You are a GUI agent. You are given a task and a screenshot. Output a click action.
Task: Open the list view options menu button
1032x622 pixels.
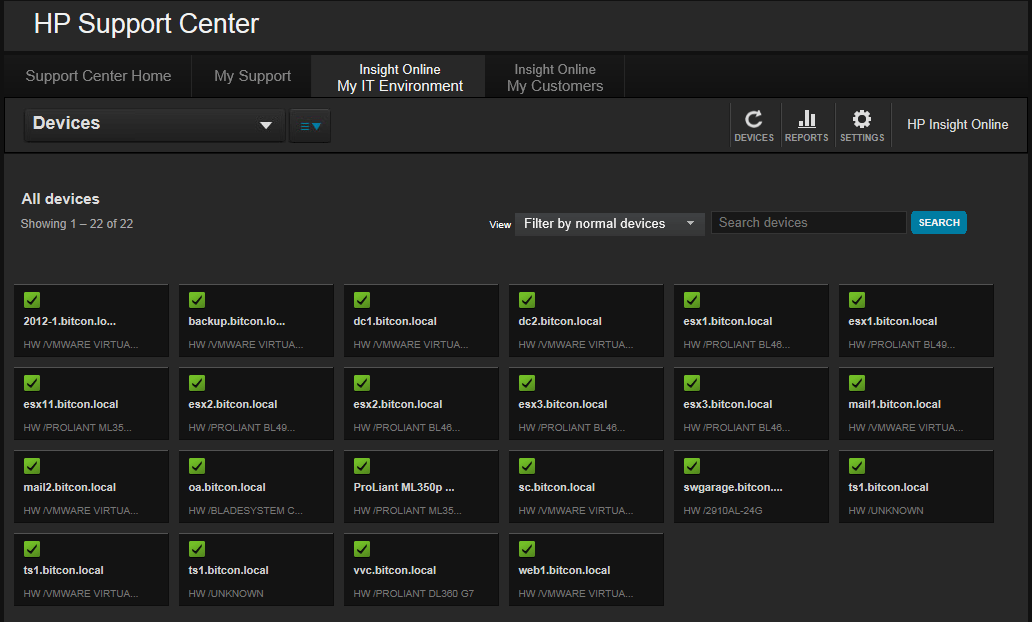point(310,126)
